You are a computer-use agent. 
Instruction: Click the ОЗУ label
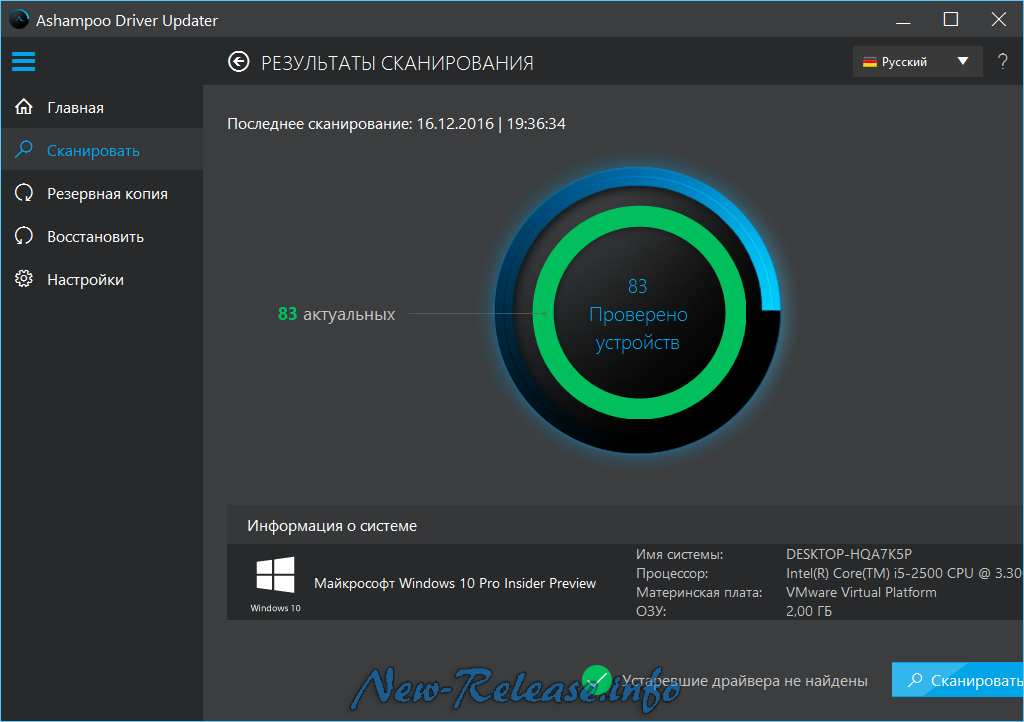[x=650, y=611]
